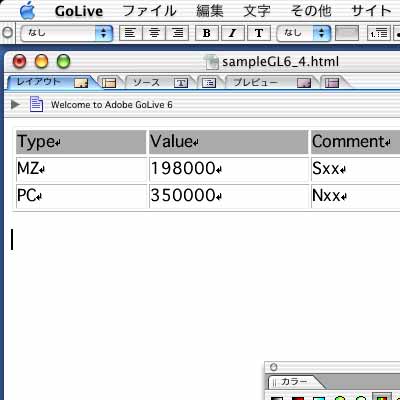Image resolution: width=400 pixels, height=400 pixels.
Task: Click the center align toolbar icon
Action: click(154, 33)
